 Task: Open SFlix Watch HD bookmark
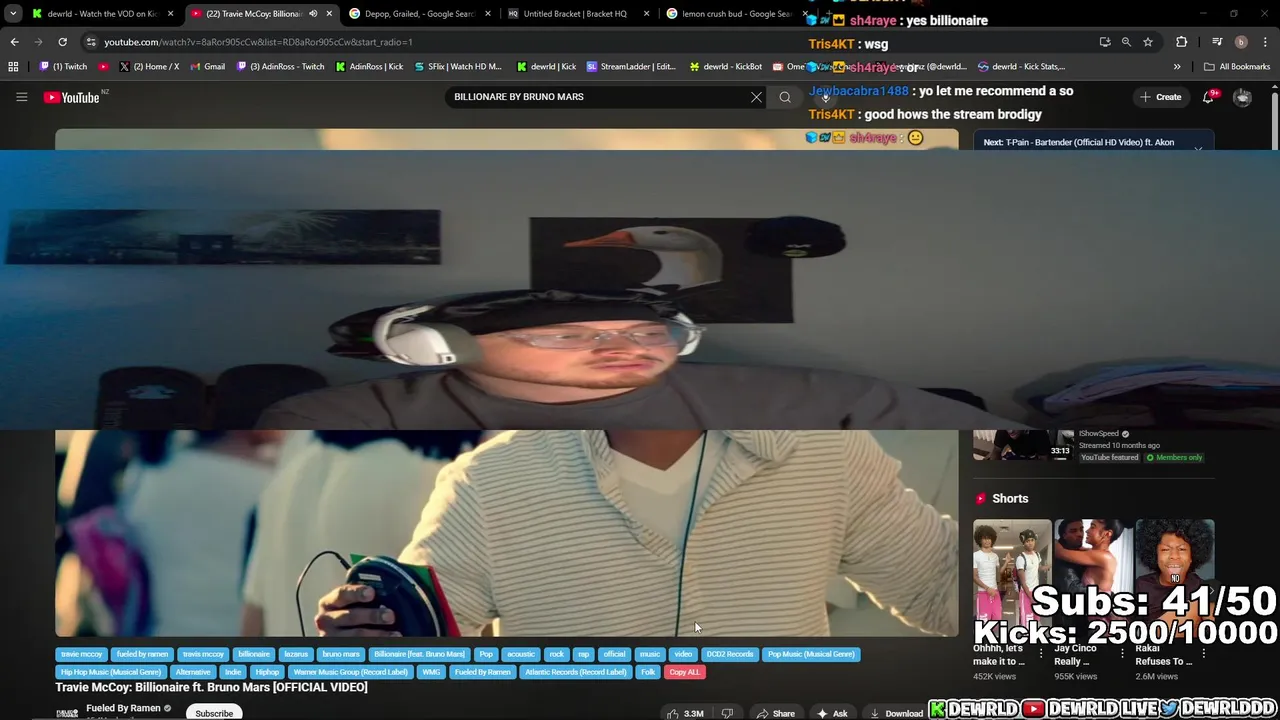click(457, 67)
